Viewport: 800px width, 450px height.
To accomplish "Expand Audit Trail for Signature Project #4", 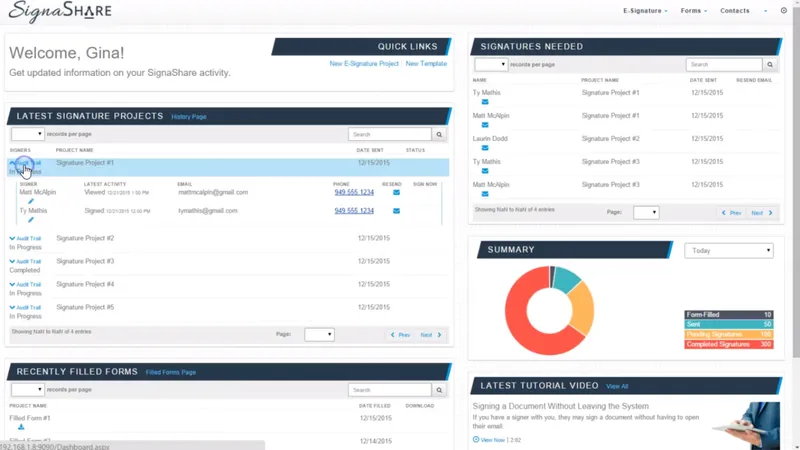I will (25, 284).
